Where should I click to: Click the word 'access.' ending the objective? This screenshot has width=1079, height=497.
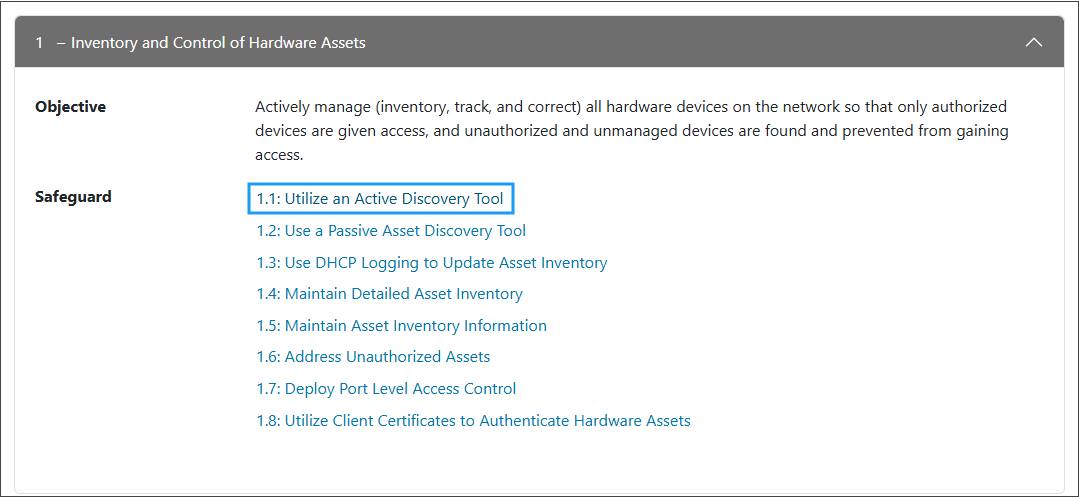tap(279, 155)
